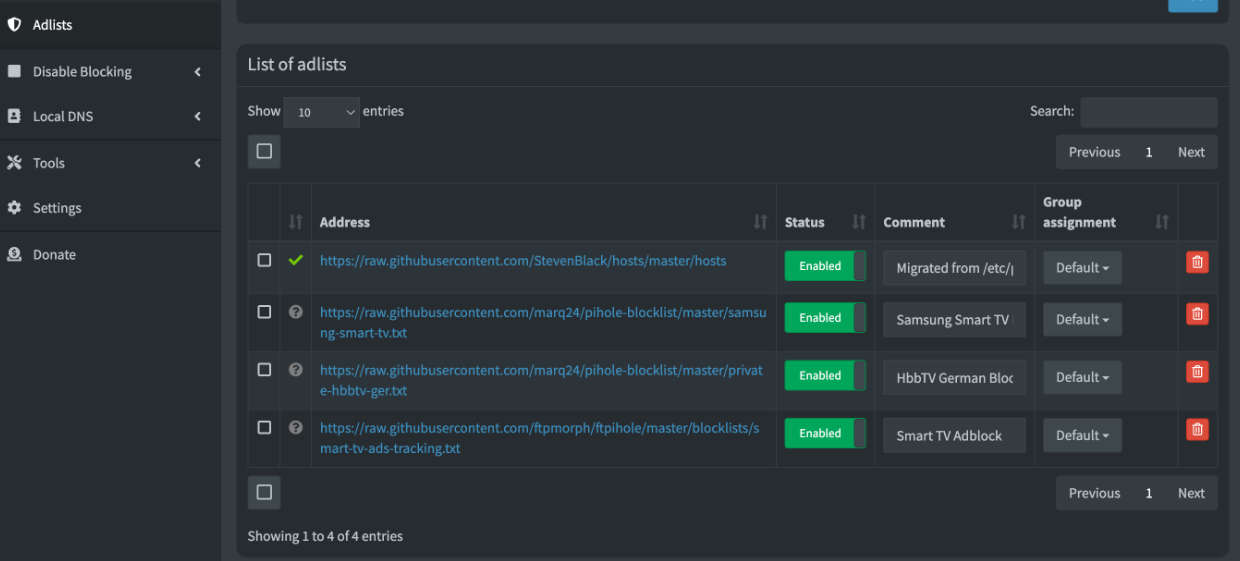Toggle Enabled switch for private-hbbtv-ger list

pos(825,376)
